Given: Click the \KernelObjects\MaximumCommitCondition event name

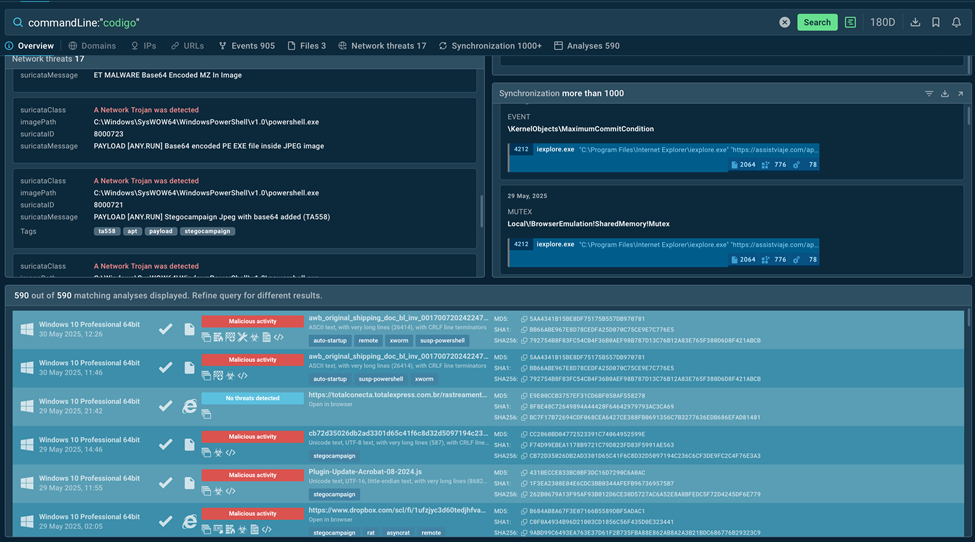Looking at the screenshot, I should 580,129.
